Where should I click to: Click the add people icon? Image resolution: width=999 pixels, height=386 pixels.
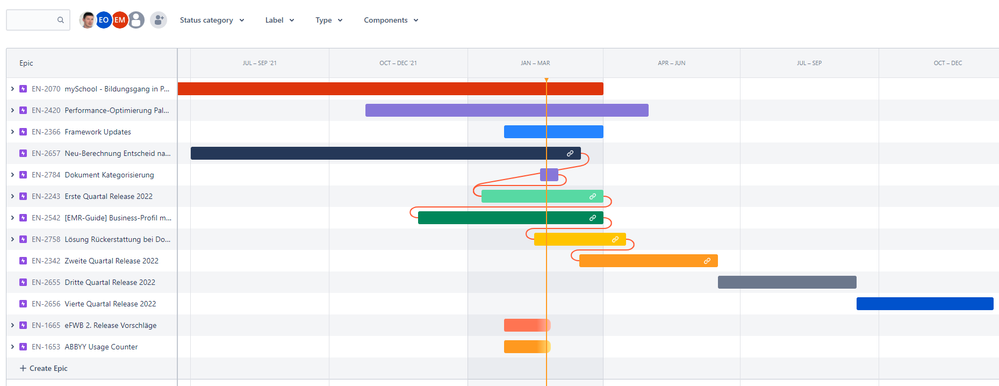pyautogui.click(x=159, y=20)
